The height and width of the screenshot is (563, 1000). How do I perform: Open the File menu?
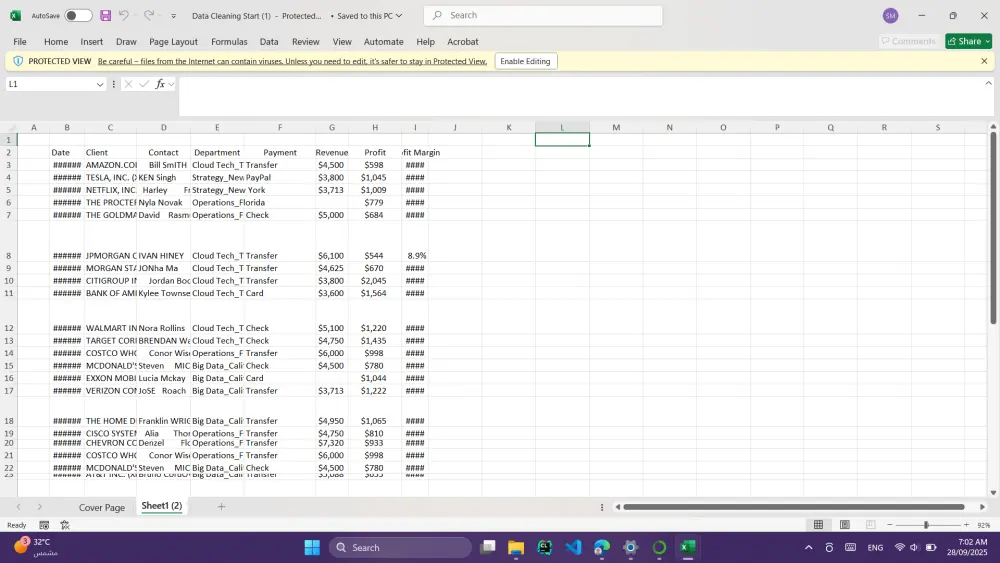(x=20, y=41)
